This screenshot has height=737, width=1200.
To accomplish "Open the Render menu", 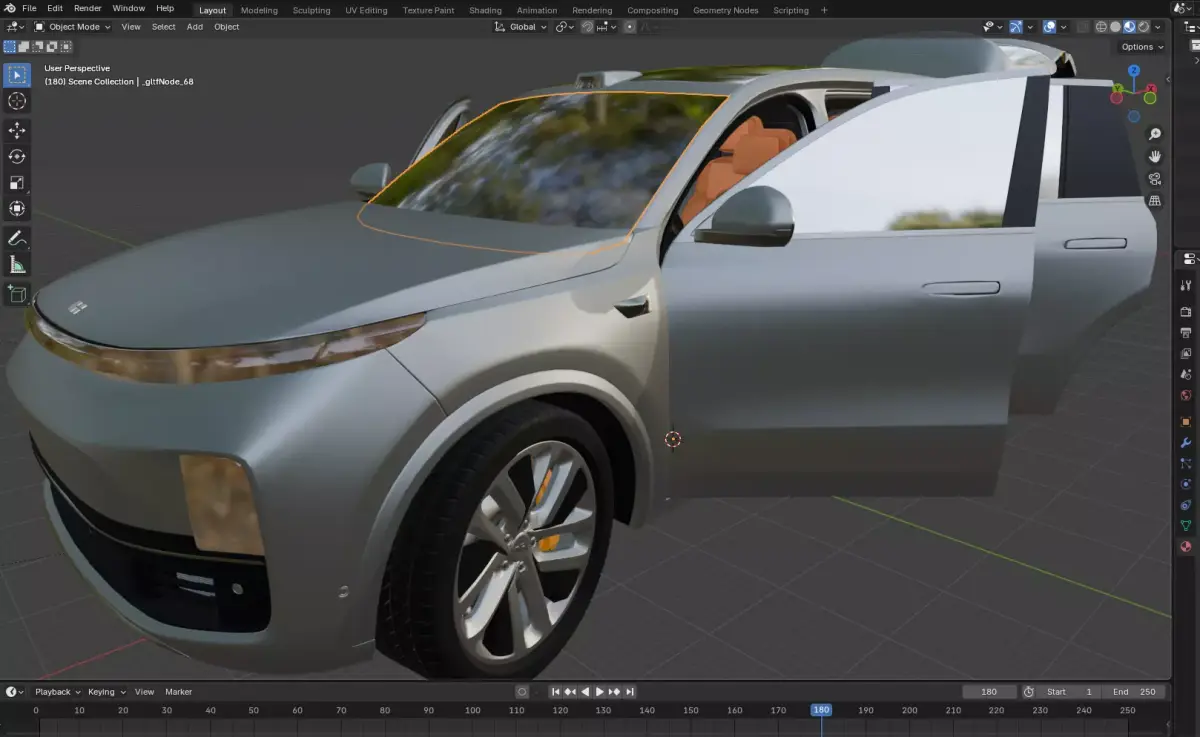I will pyautogui.click(x=88, y=8).
